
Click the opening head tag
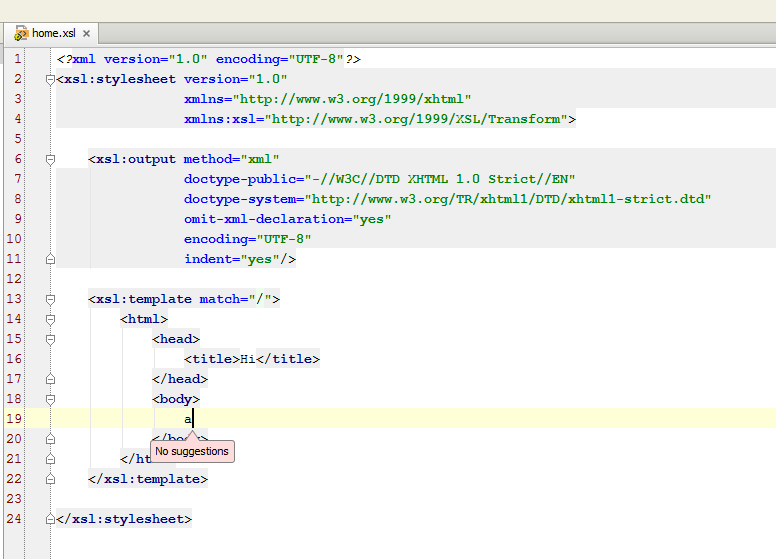(x=176, y=339)
